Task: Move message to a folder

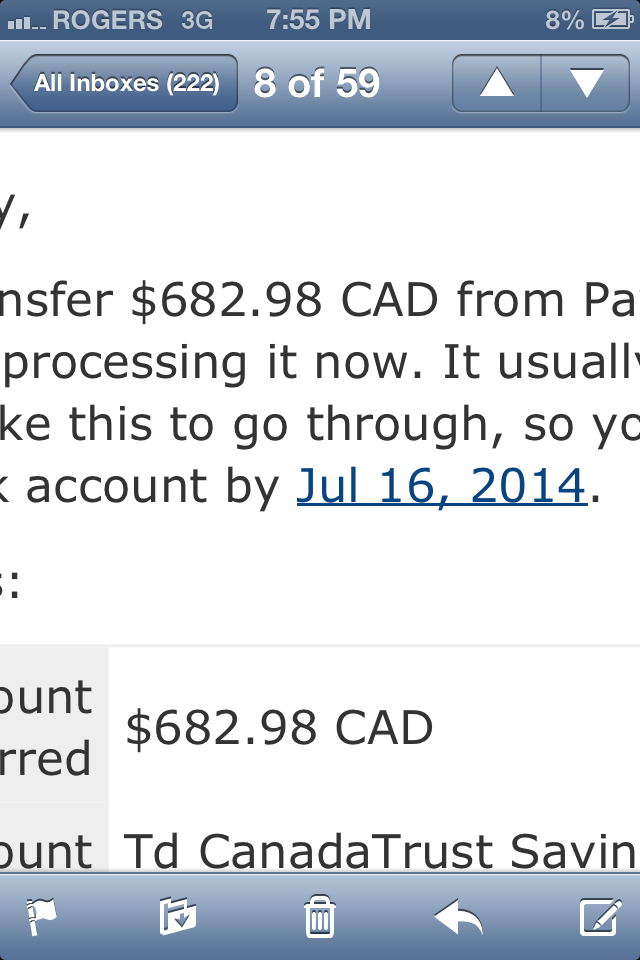Action: tap(178, 916)
